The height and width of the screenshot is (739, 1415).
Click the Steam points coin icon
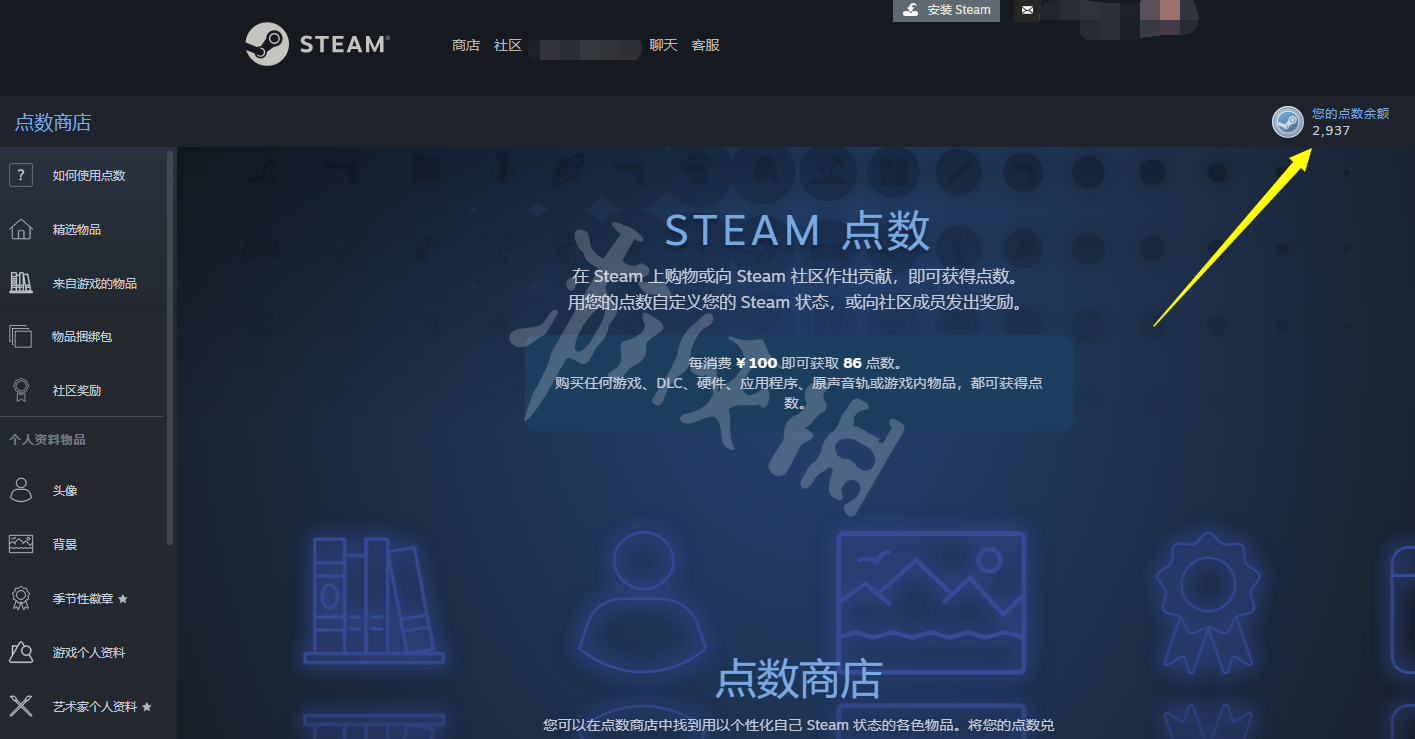(x=1287, y=122)
